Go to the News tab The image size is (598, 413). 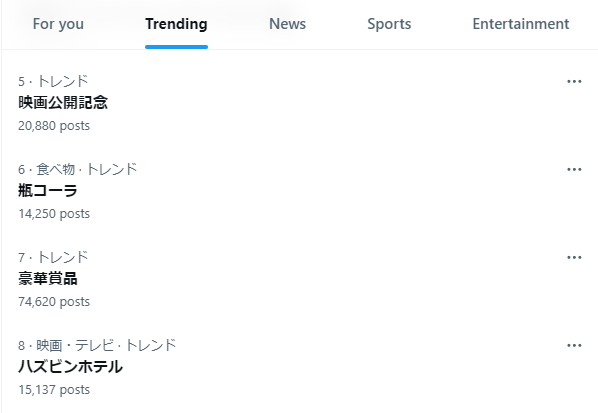pyautogui.click(x=288, y=24)
